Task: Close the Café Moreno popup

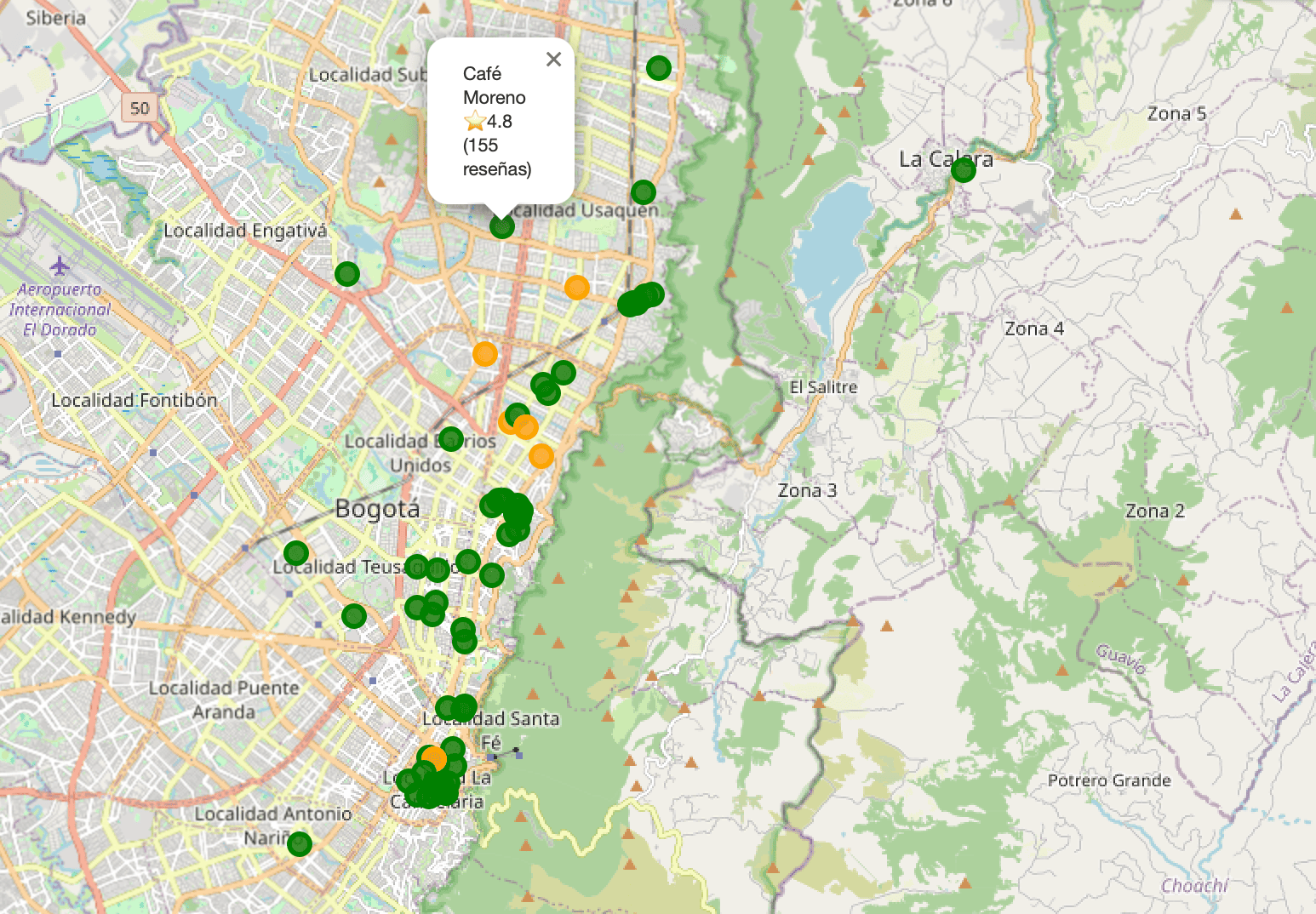Action: [553, 60]
